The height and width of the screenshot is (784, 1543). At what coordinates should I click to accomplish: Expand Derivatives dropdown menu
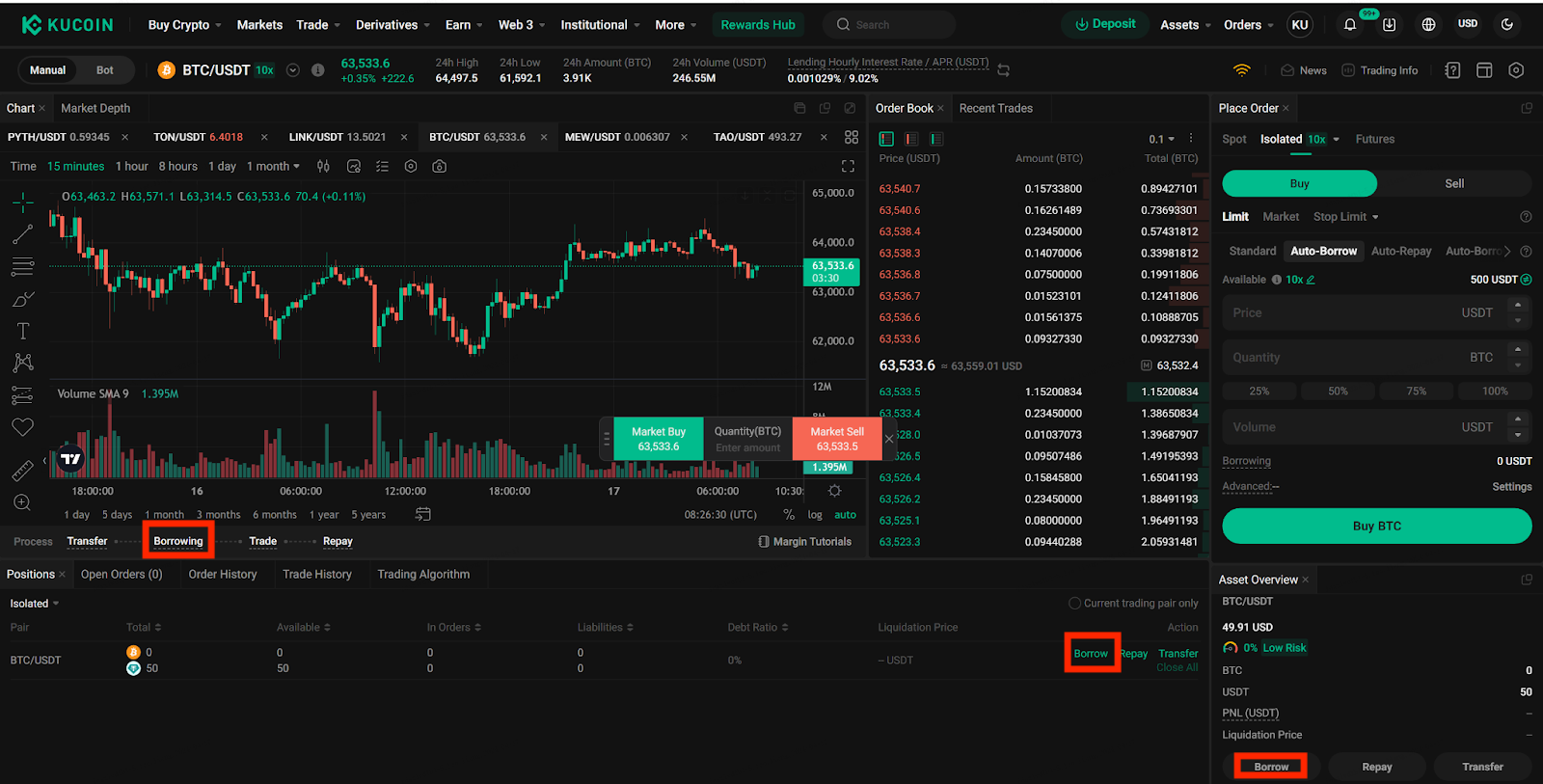coord(393,25)
